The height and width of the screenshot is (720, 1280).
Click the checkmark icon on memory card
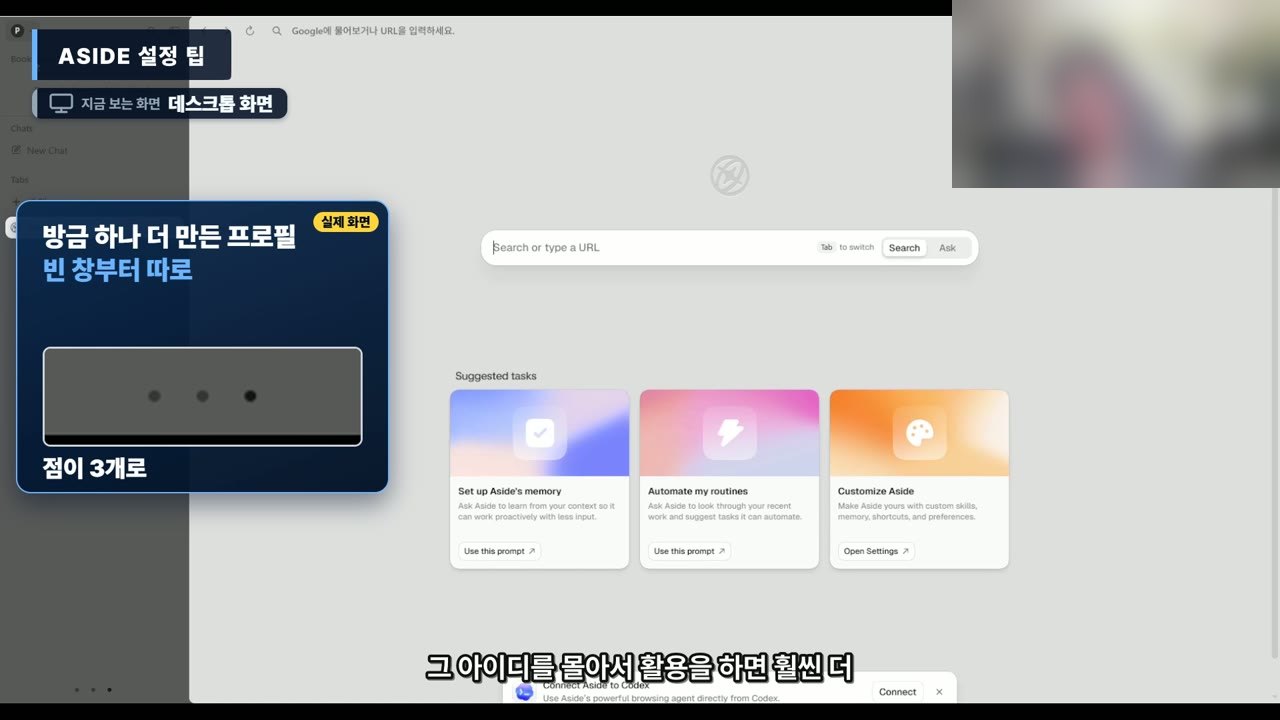click(x=540, y=433)
